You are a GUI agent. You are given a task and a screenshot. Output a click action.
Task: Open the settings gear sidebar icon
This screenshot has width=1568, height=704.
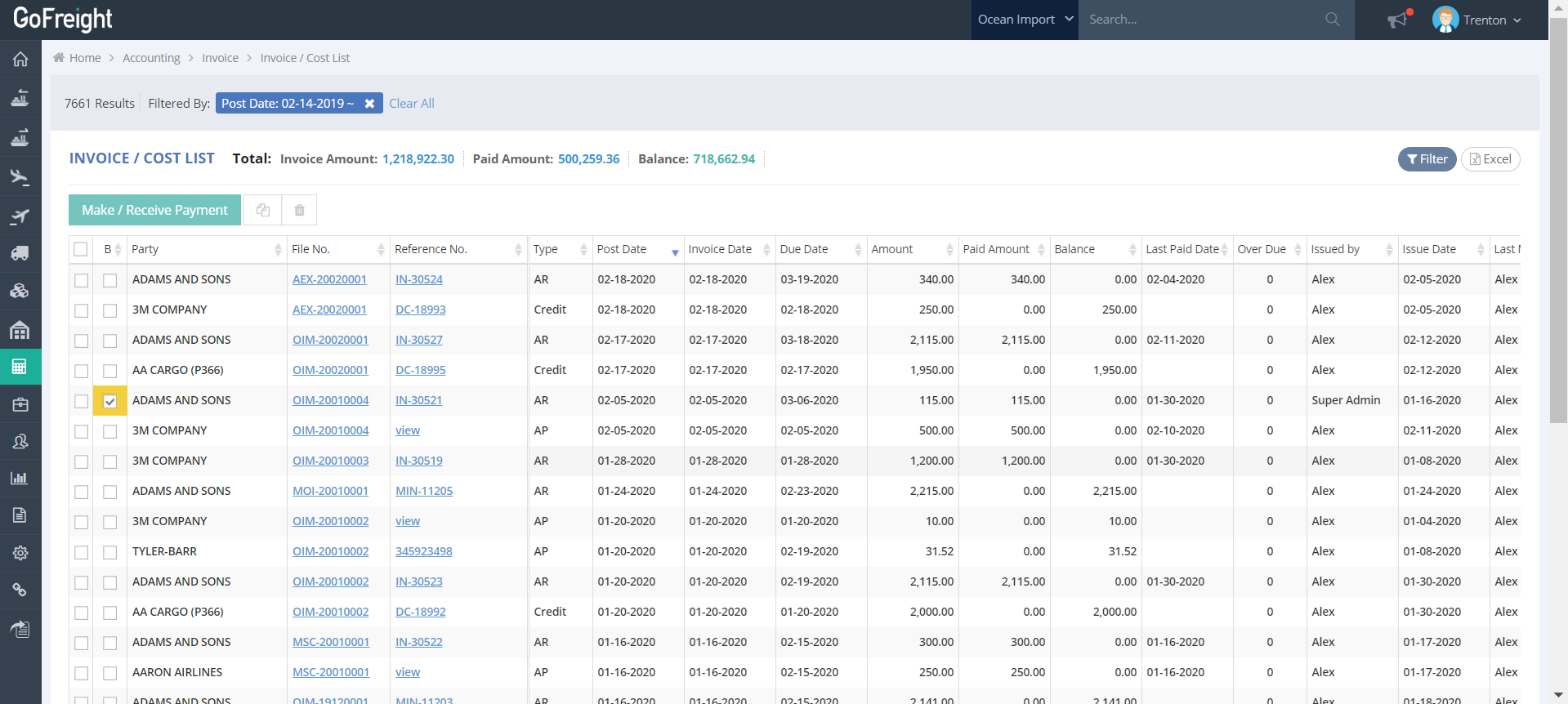coord(20,553)
